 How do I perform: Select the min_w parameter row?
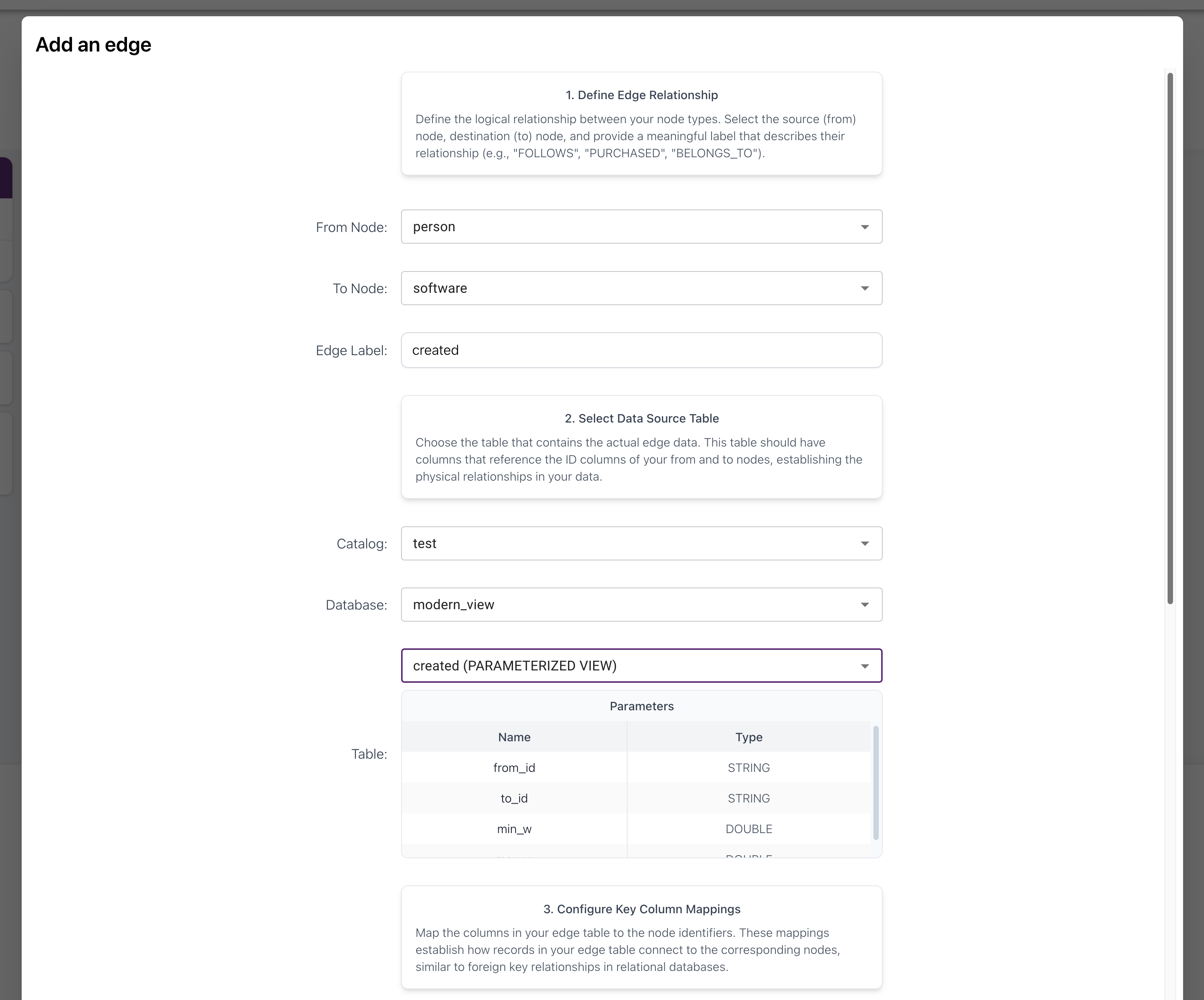[514, 828]
